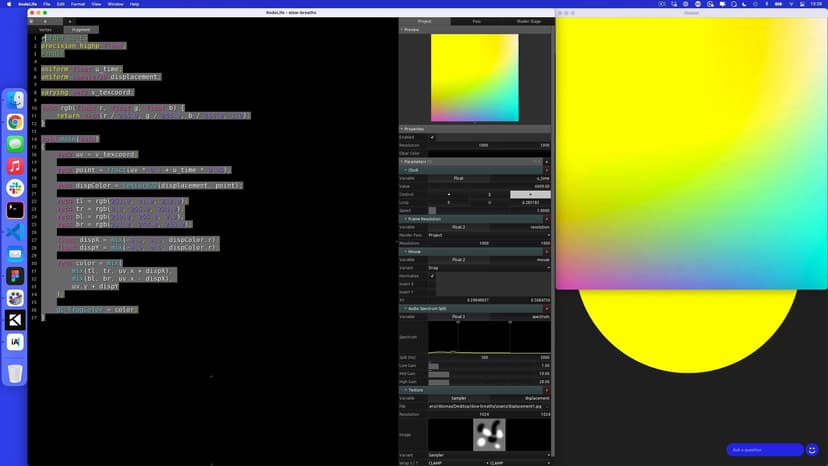Delete the Audio Spectrum Split parameter

546,308
